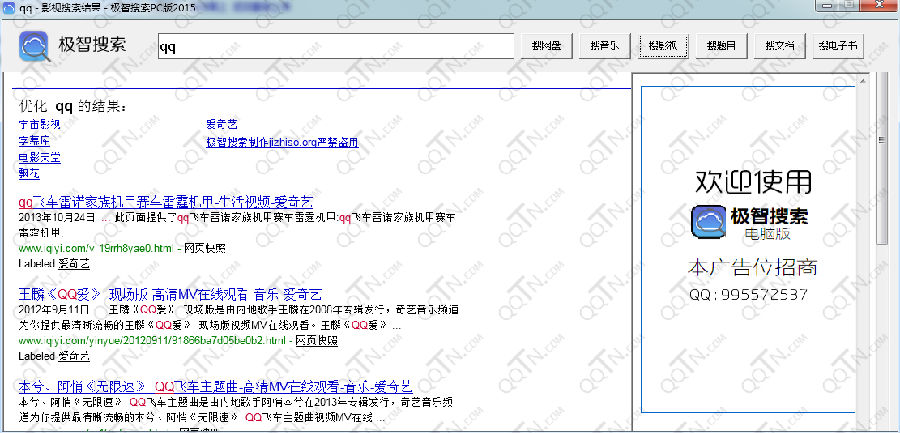
Task: Open the 爱奇艺 link under 优化结果
Action: click(x=222, y=125)
